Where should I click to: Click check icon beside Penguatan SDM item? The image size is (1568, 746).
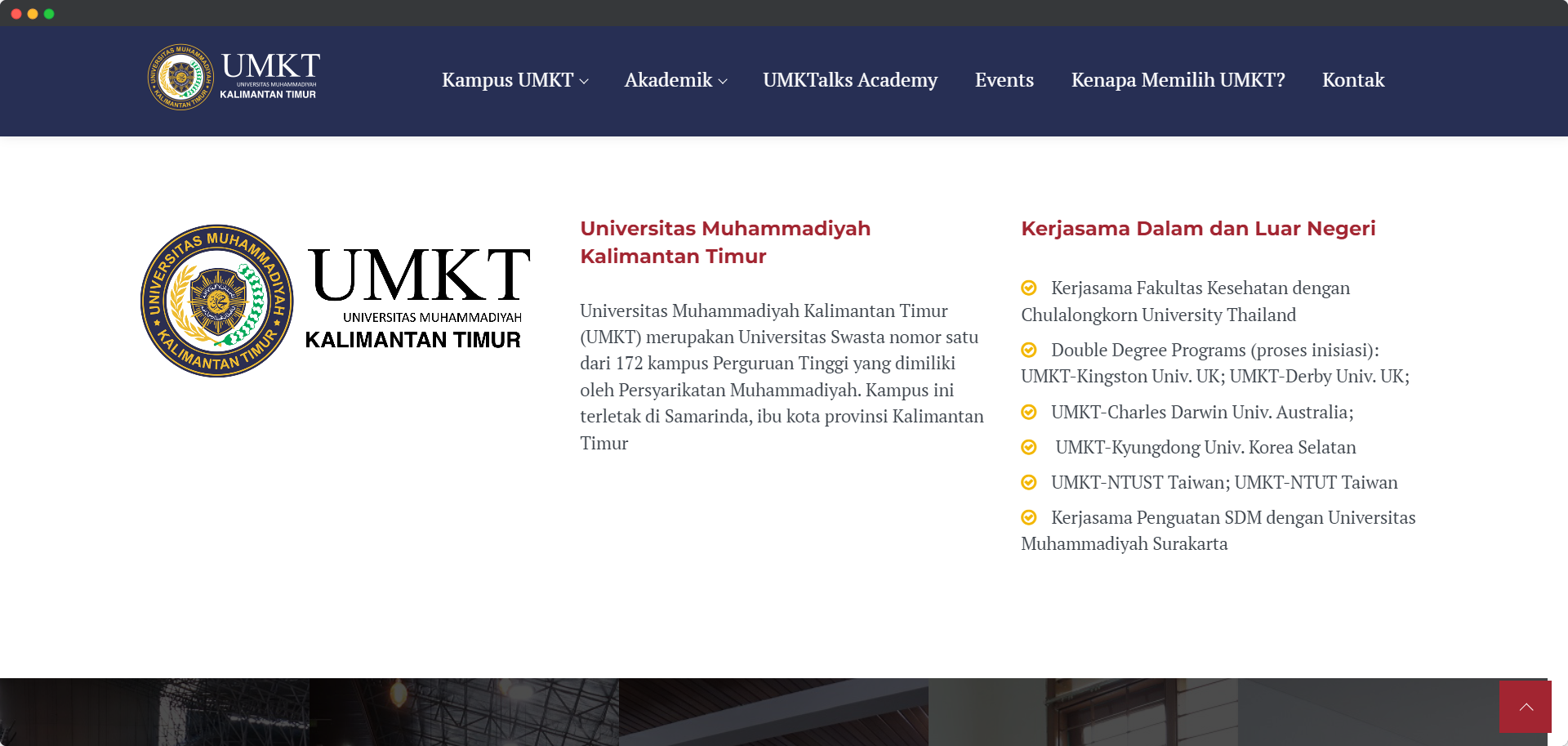pos(1029,517)
